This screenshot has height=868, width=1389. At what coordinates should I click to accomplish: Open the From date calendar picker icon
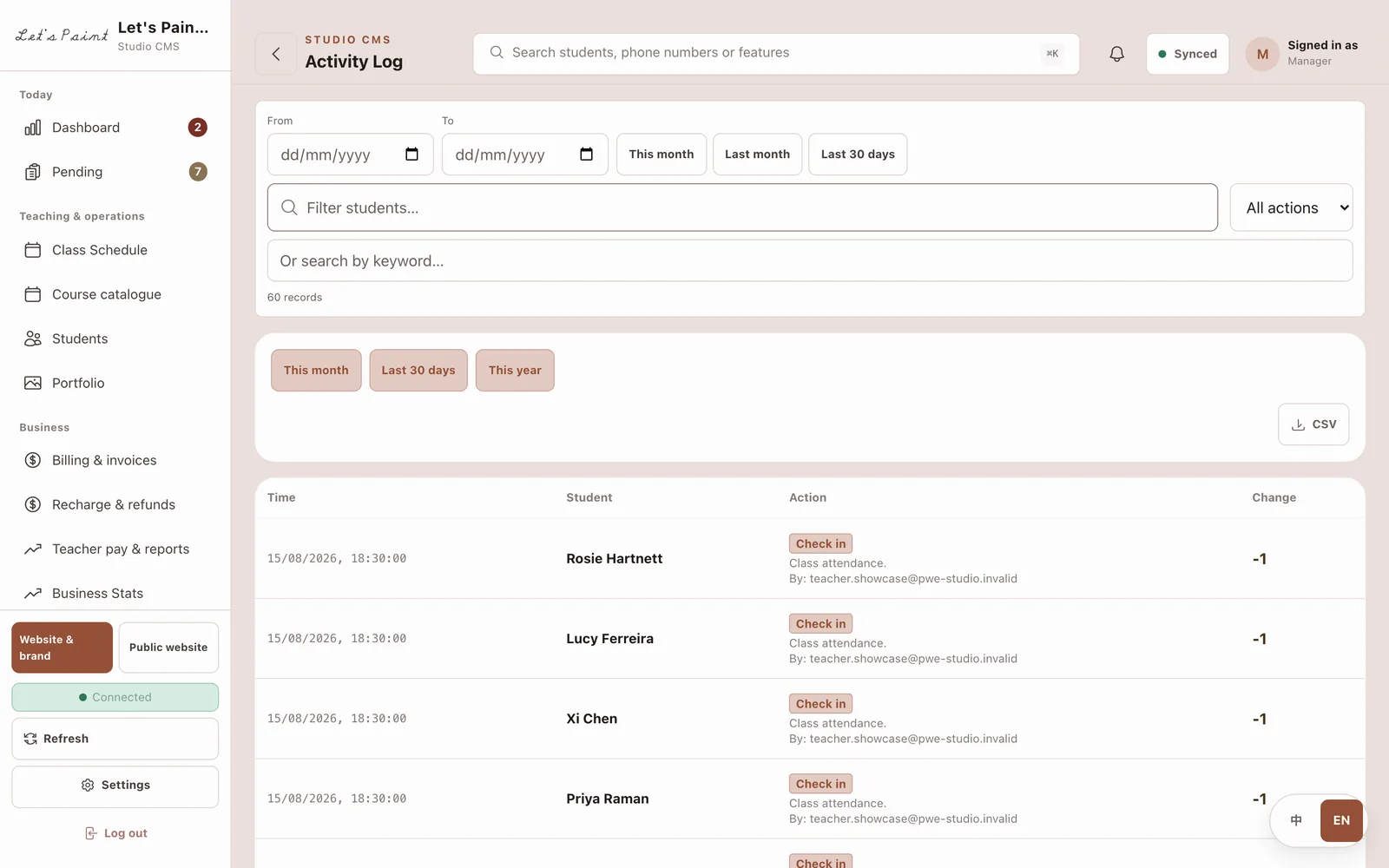click(x=411, y=155)
